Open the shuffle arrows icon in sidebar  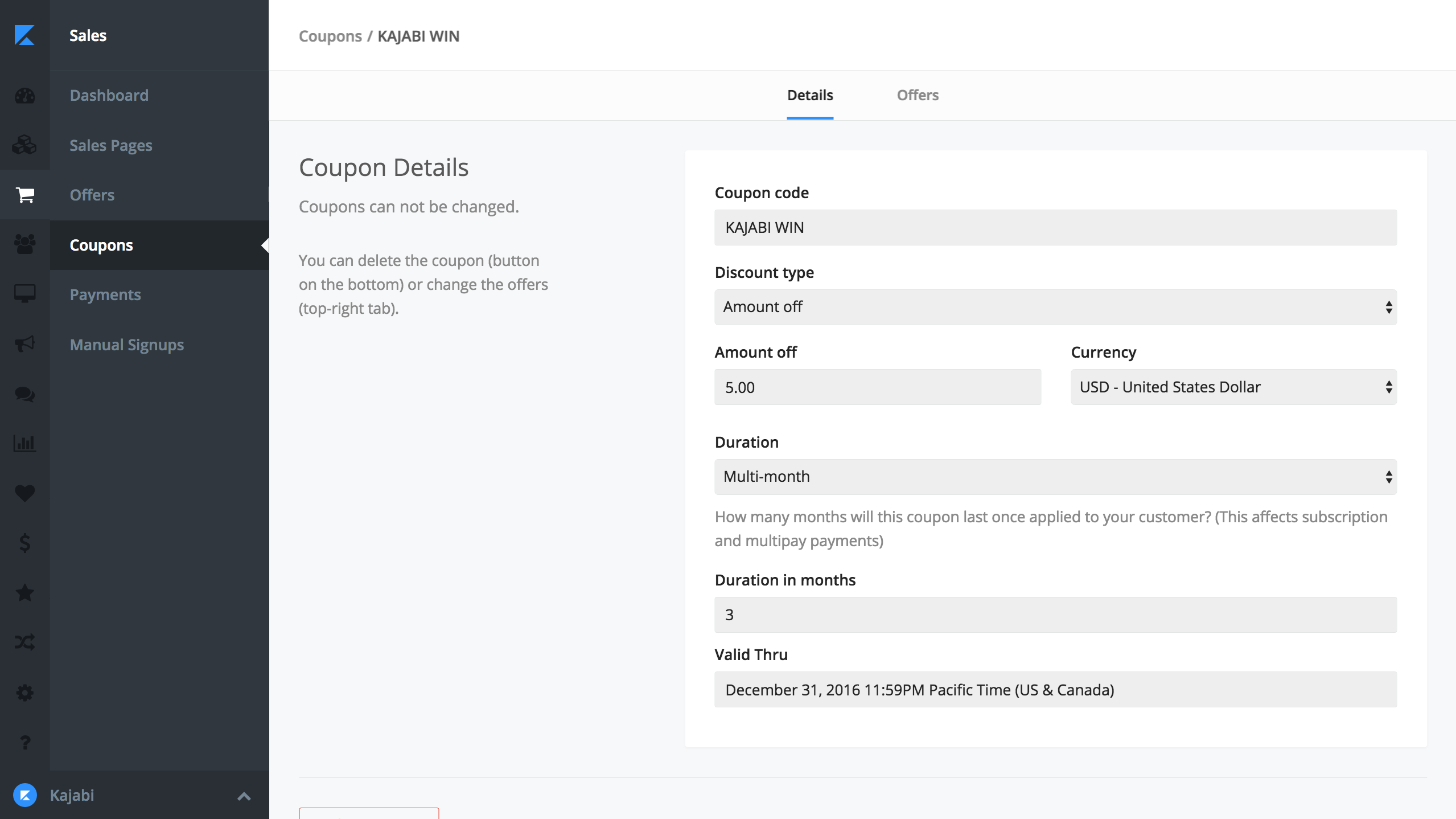tap(24, 642)
